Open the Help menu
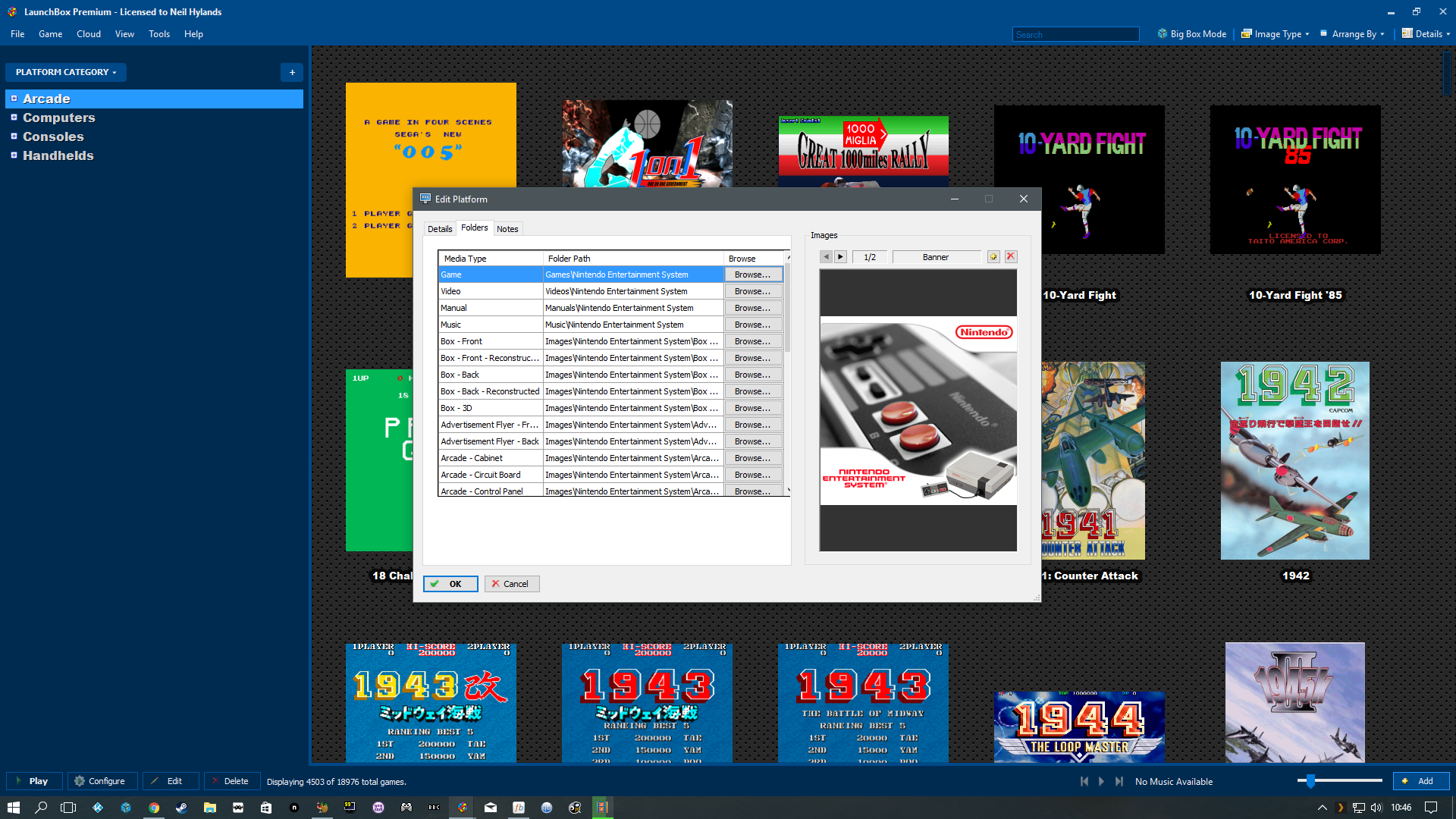The width and height of the screenshot is (1456, 819). [193, 34]
